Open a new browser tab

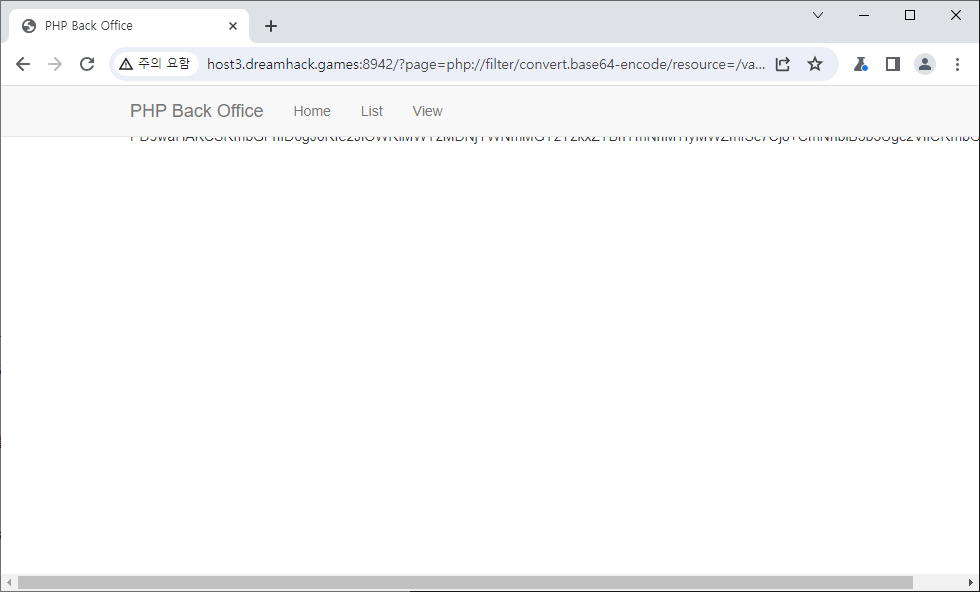pos(271,26)
